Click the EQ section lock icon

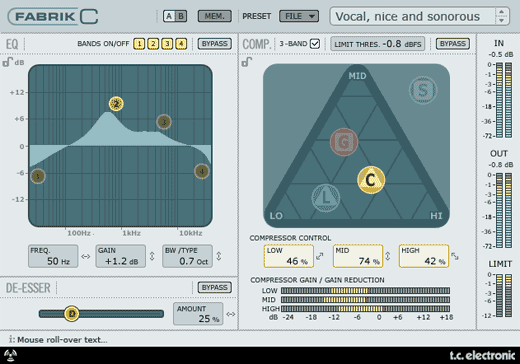click(x=7, y=62)
